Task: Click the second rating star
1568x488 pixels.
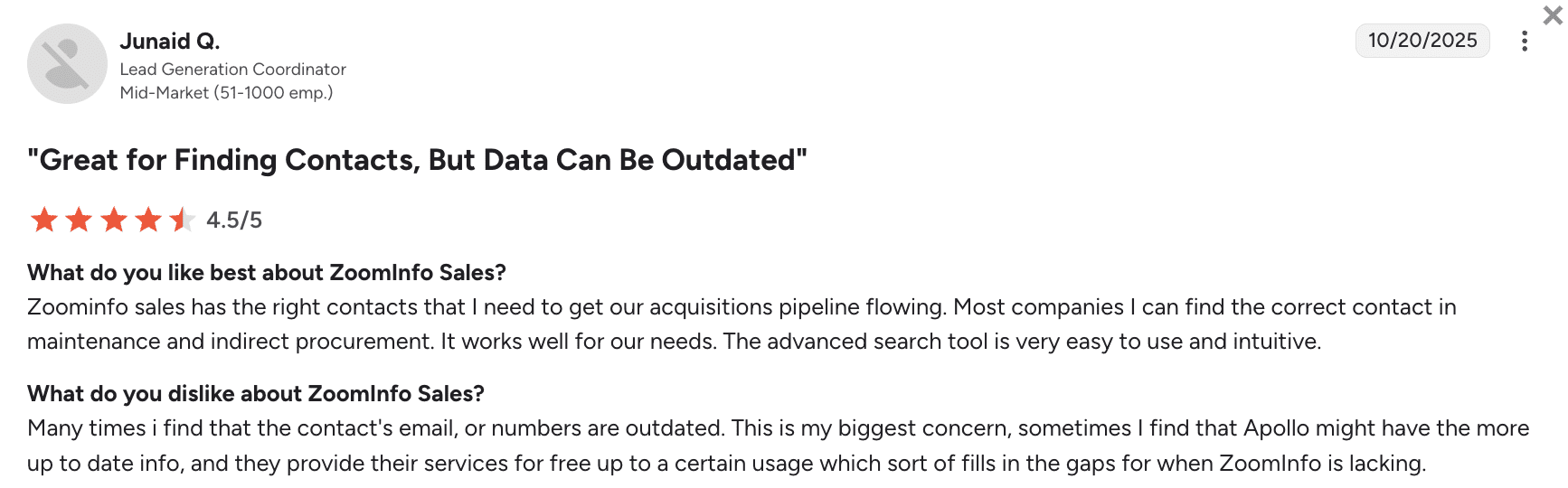Action: point(80,220)
